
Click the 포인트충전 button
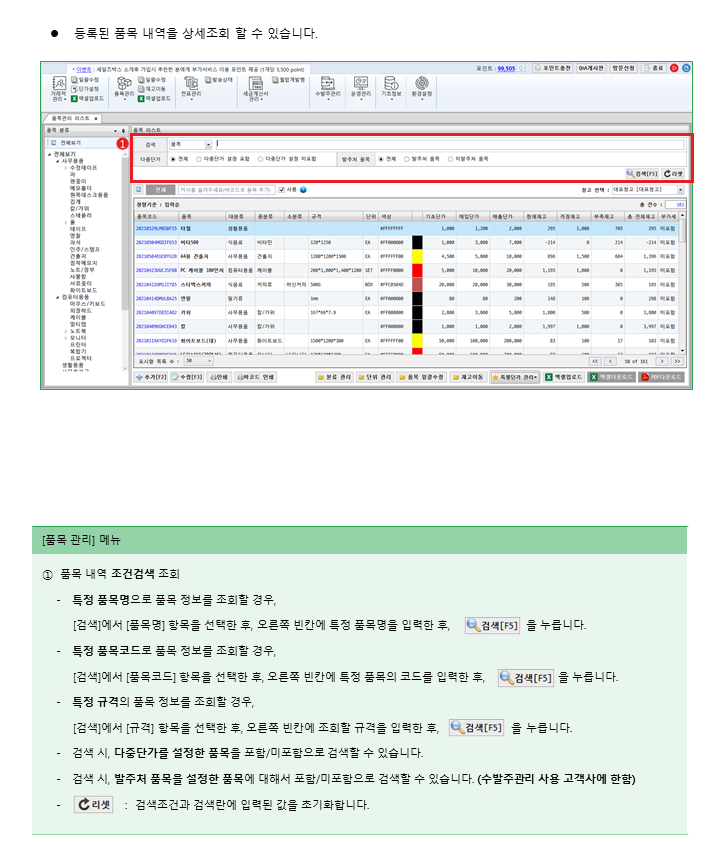[x=553, y=68]
